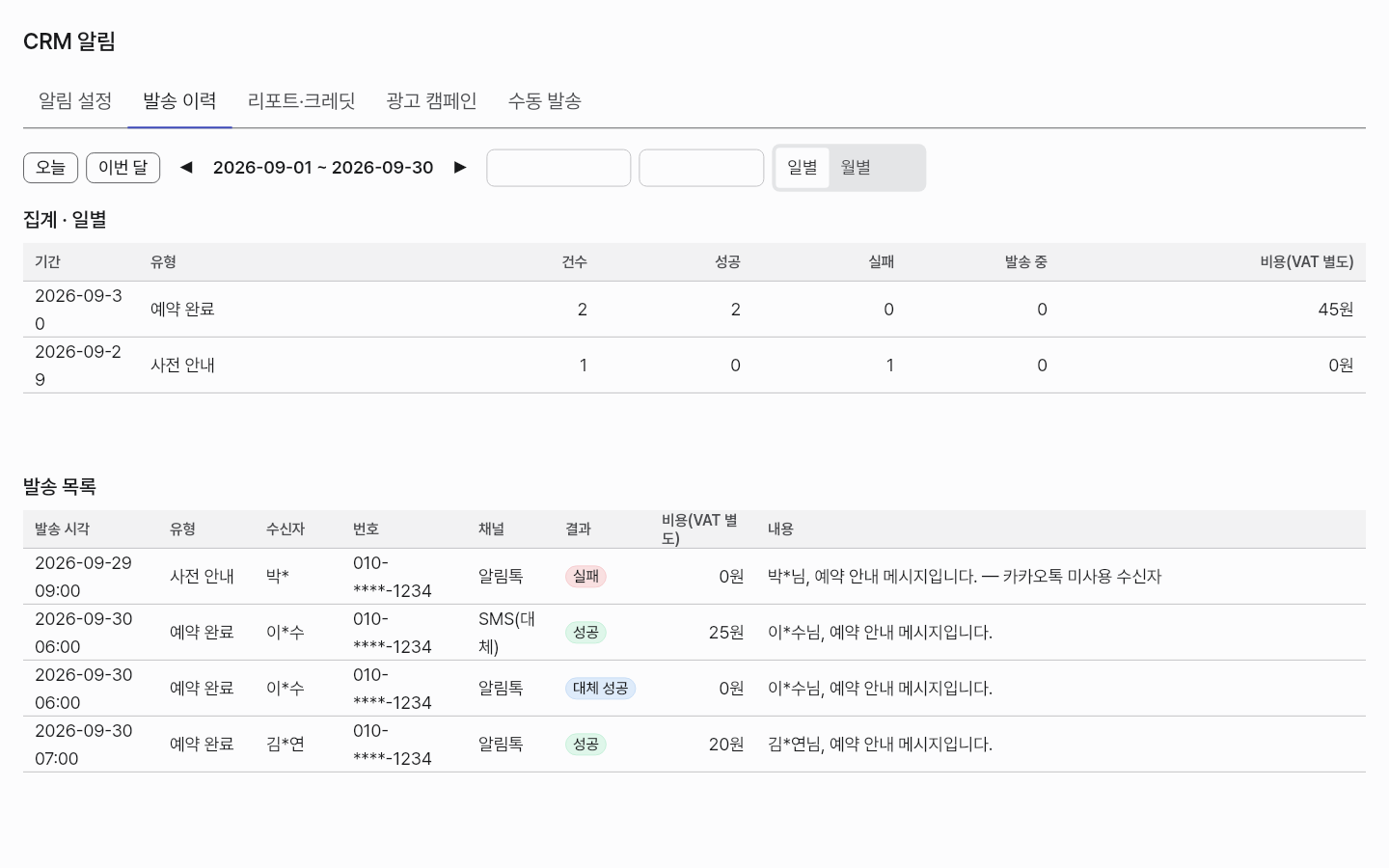
Task: Switch to the 광고 캠페인 tab
Action: click(431, 101)
